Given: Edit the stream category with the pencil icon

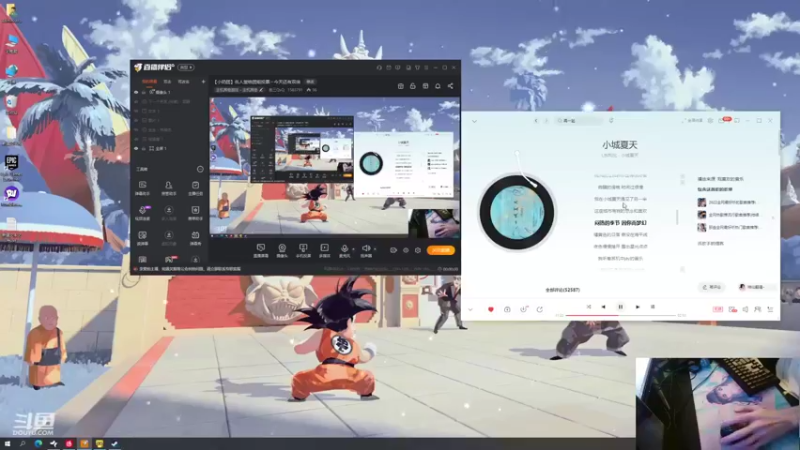Looking at the screenshot, I should coord(262,90).
